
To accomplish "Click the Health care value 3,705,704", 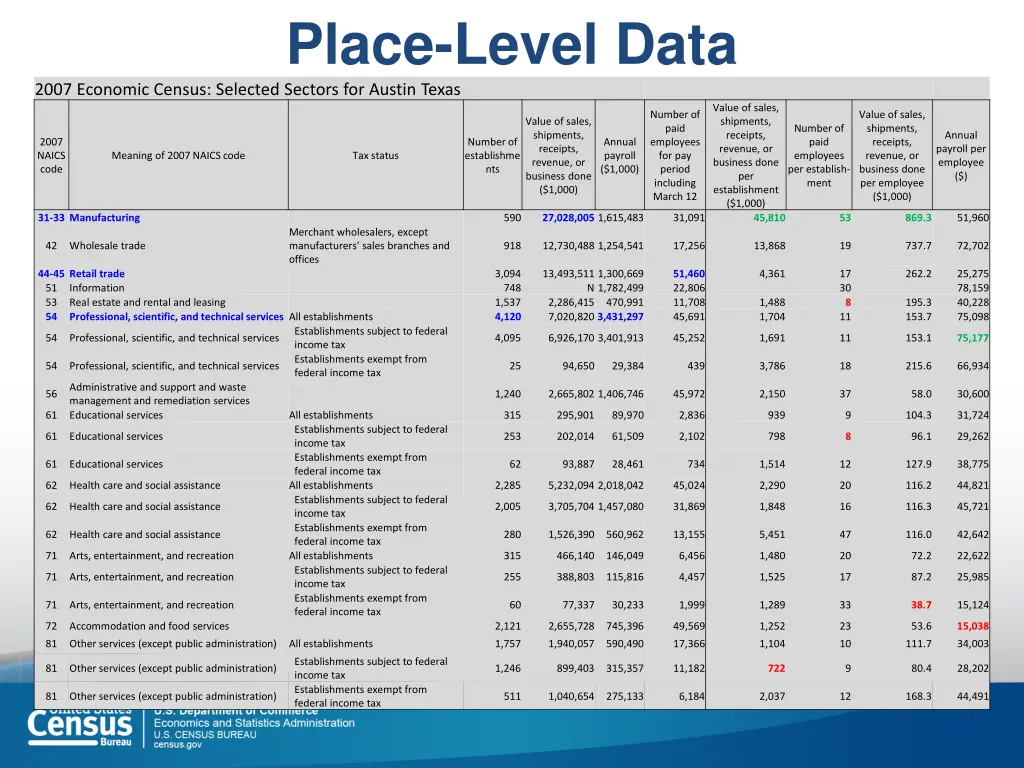I will [x=571, y=506].
